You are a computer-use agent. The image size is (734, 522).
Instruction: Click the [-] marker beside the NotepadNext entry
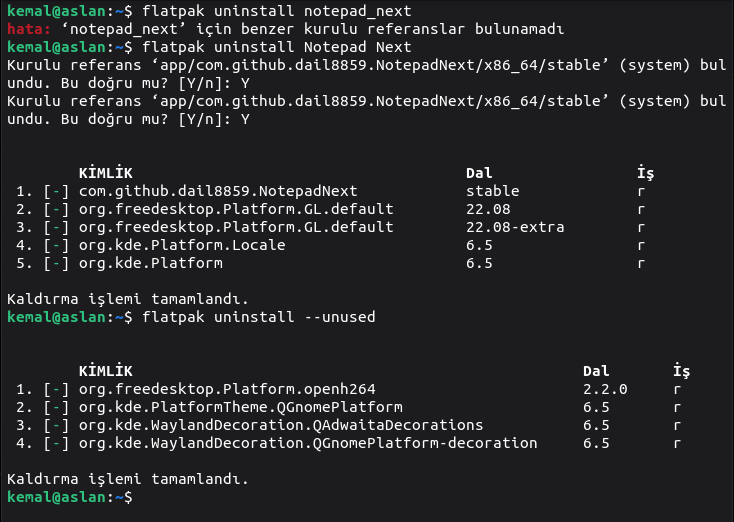tap(56, 191)
